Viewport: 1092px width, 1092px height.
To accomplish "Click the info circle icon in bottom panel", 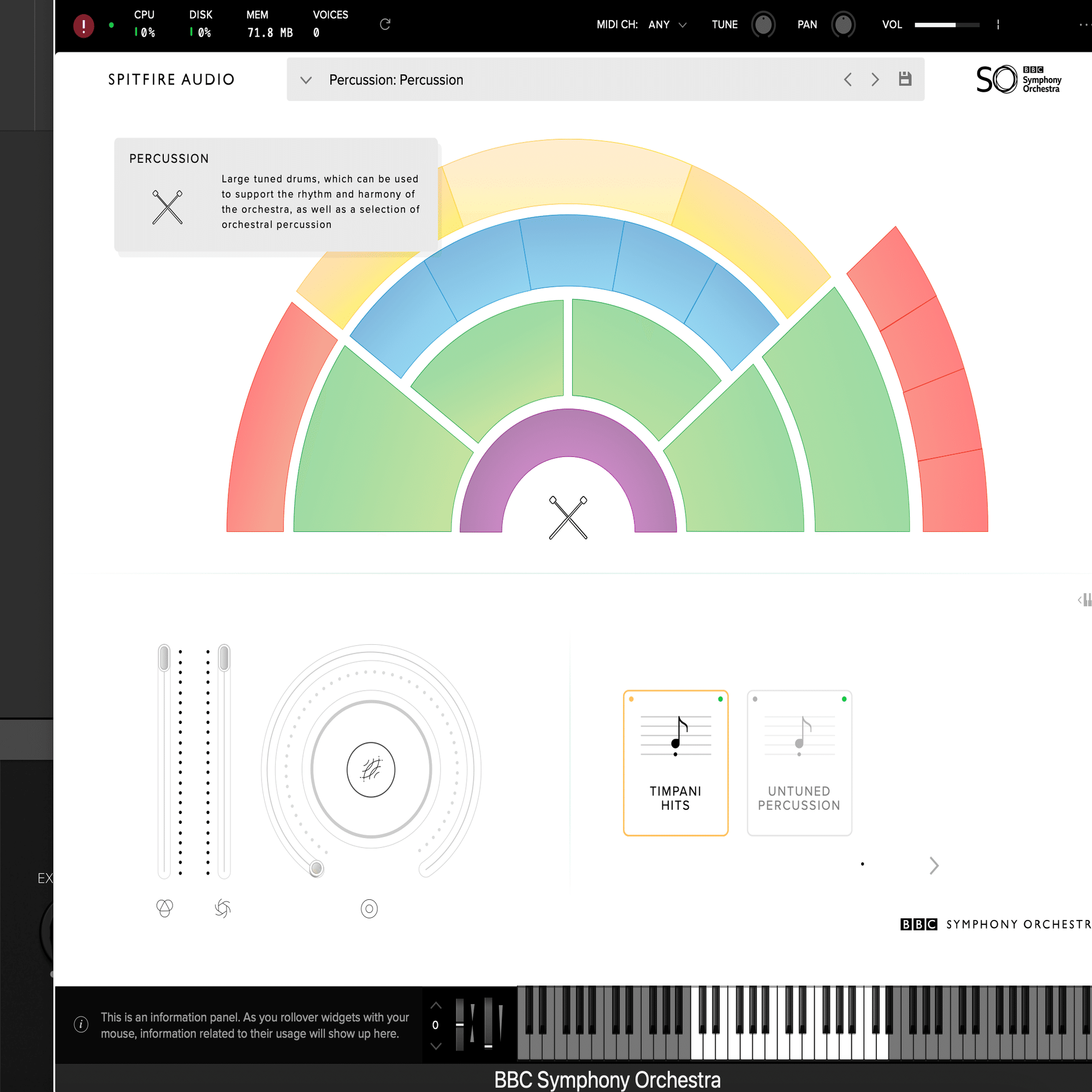I will [81, 1024].
